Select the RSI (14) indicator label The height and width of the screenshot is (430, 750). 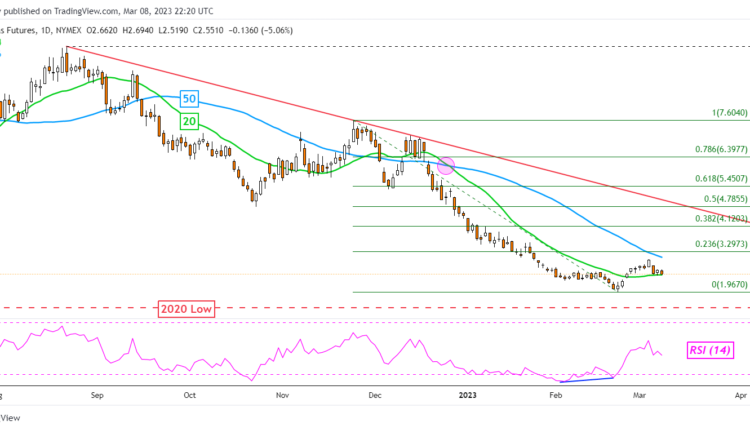pos(712,350)
